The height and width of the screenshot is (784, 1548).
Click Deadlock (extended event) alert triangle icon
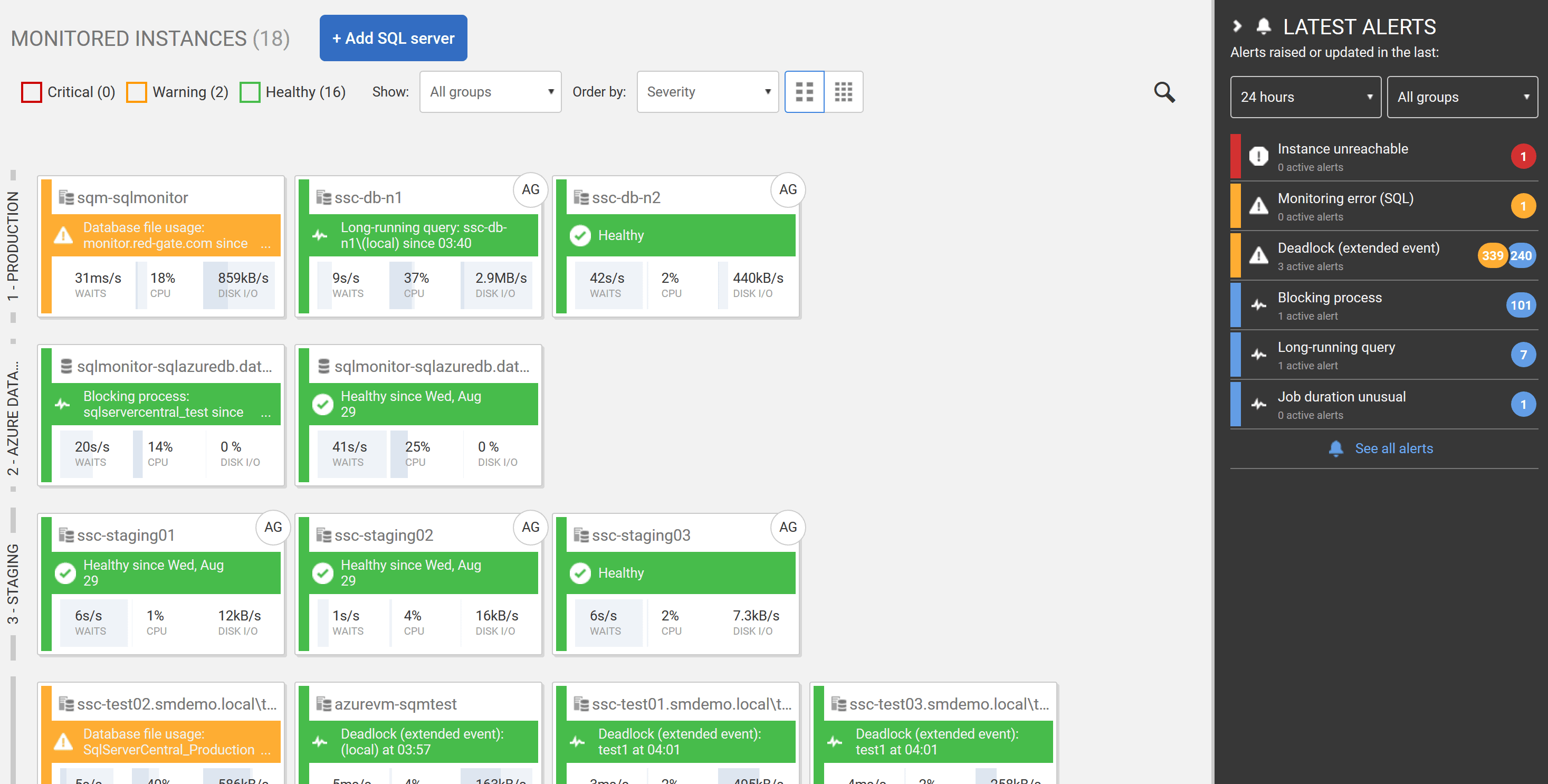[x=1258, y=256]
